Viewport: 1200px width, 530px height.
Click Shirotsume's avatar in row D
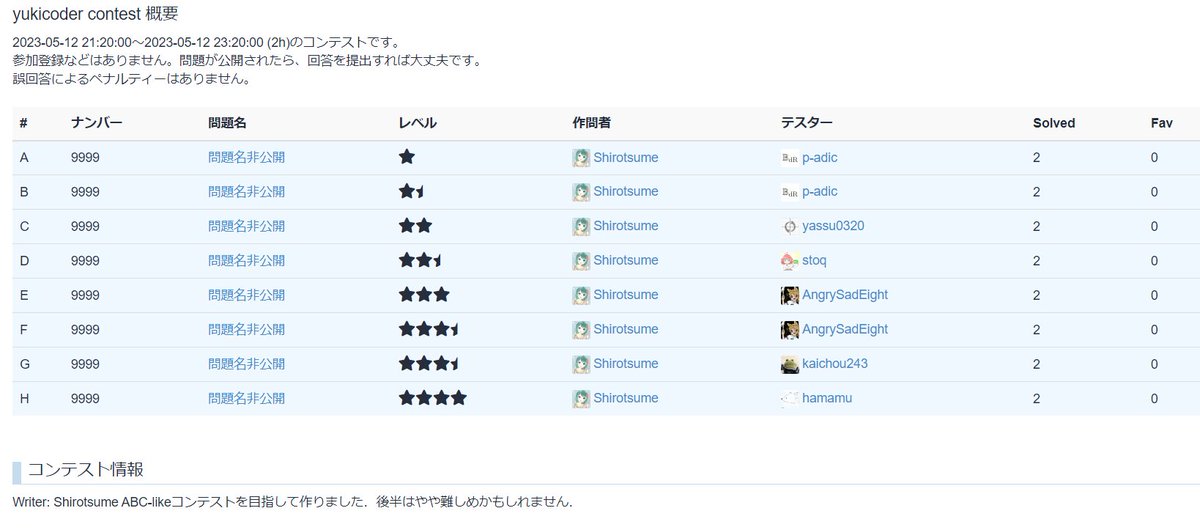point(581,261)
